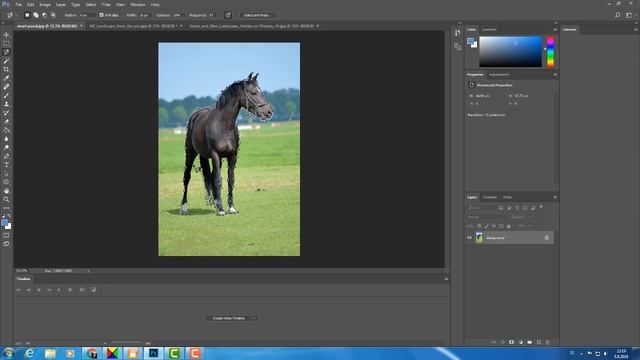Choose Subtract from selection mode

pos(44,15)
